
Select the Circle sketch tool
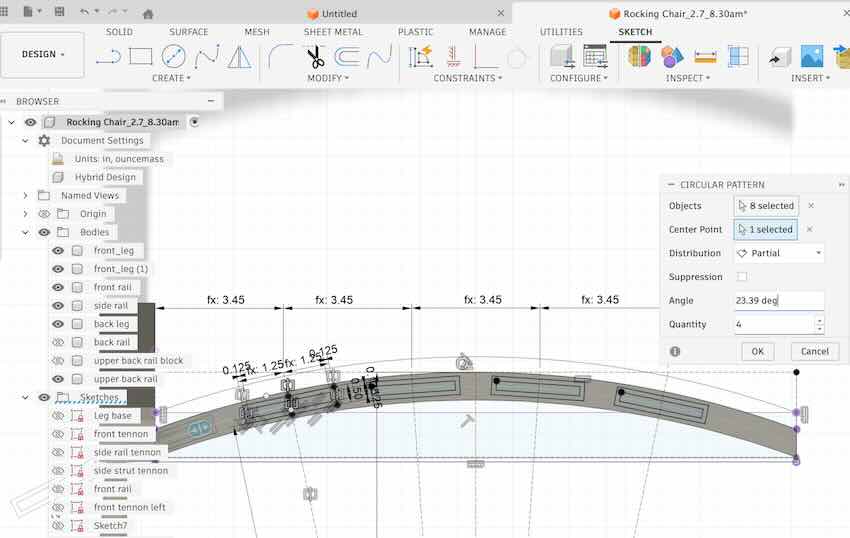[173, 56]
